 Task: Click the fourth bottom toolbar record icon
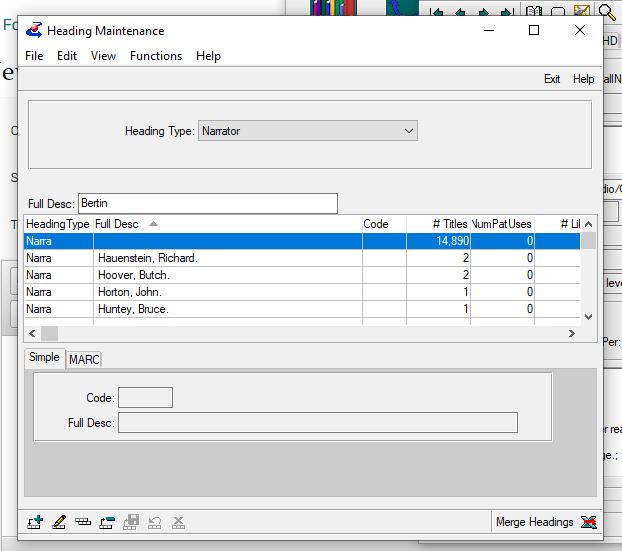pos(106,522)
